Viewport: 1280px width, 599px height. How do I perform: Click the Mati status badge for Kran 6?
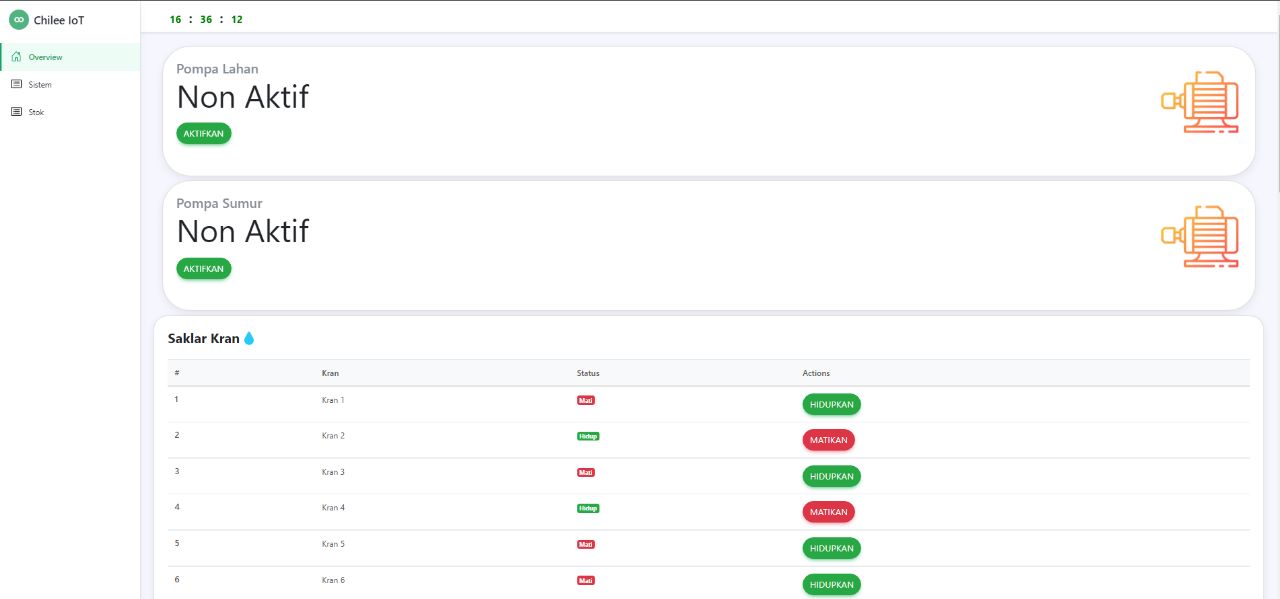[x=586, y=580]
